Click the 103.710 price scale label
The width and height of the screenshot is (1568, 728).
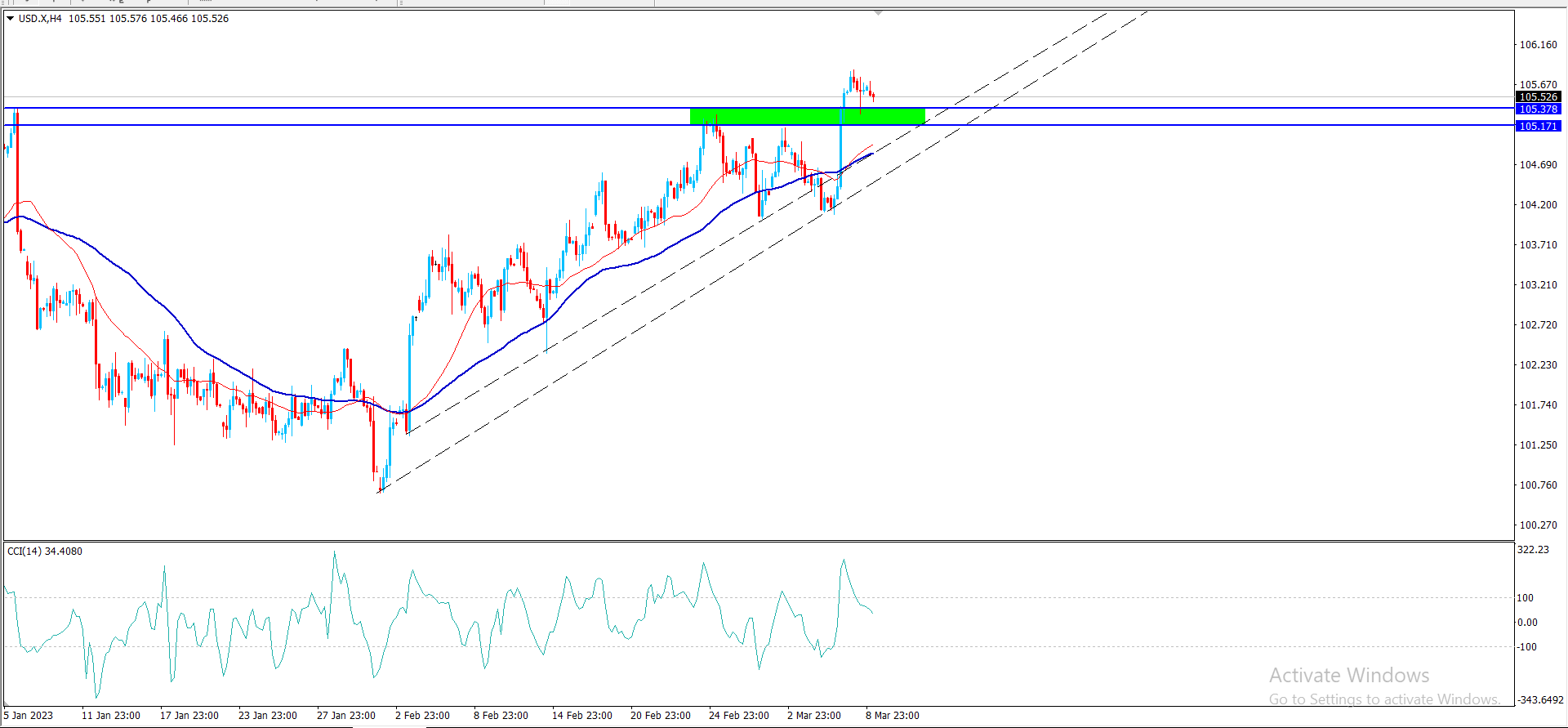[x=1538, y=245]
